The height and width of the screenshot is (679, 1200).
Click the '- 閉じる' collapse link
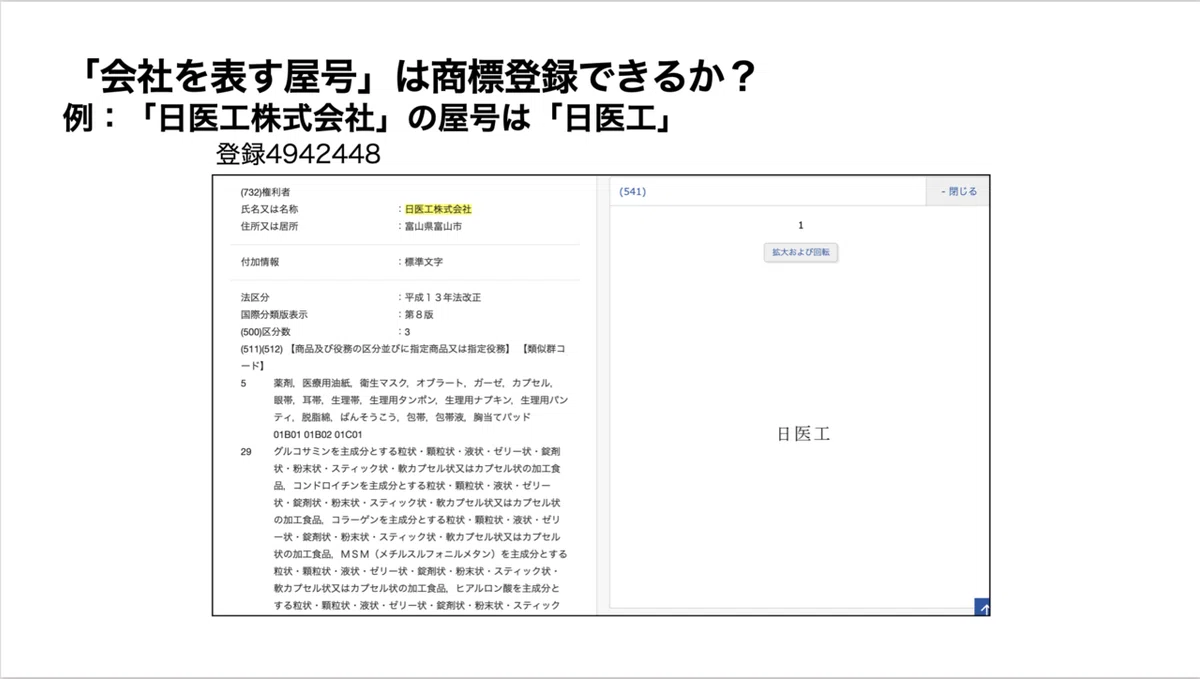(x=959, y=191)
